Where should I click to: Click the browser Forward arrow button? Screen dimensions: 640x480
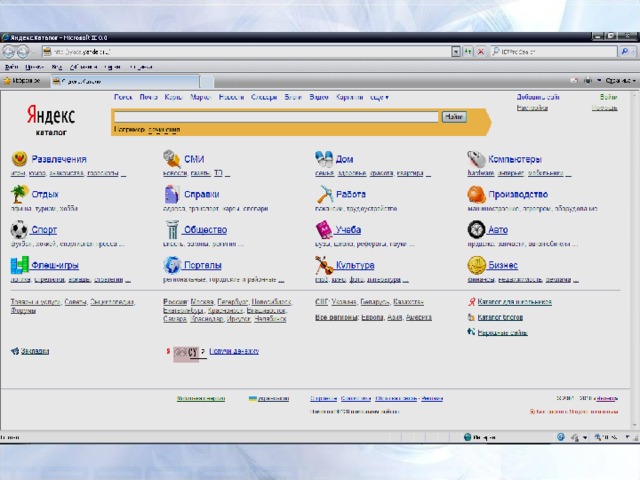coord(23,52)
